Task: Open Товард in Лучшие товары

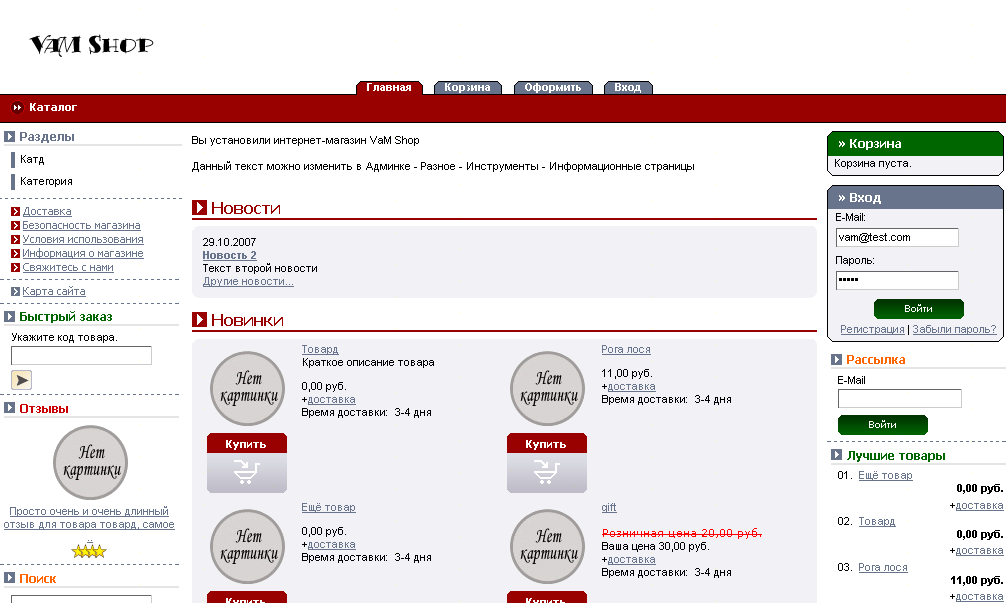Action: tap(876, 522)
